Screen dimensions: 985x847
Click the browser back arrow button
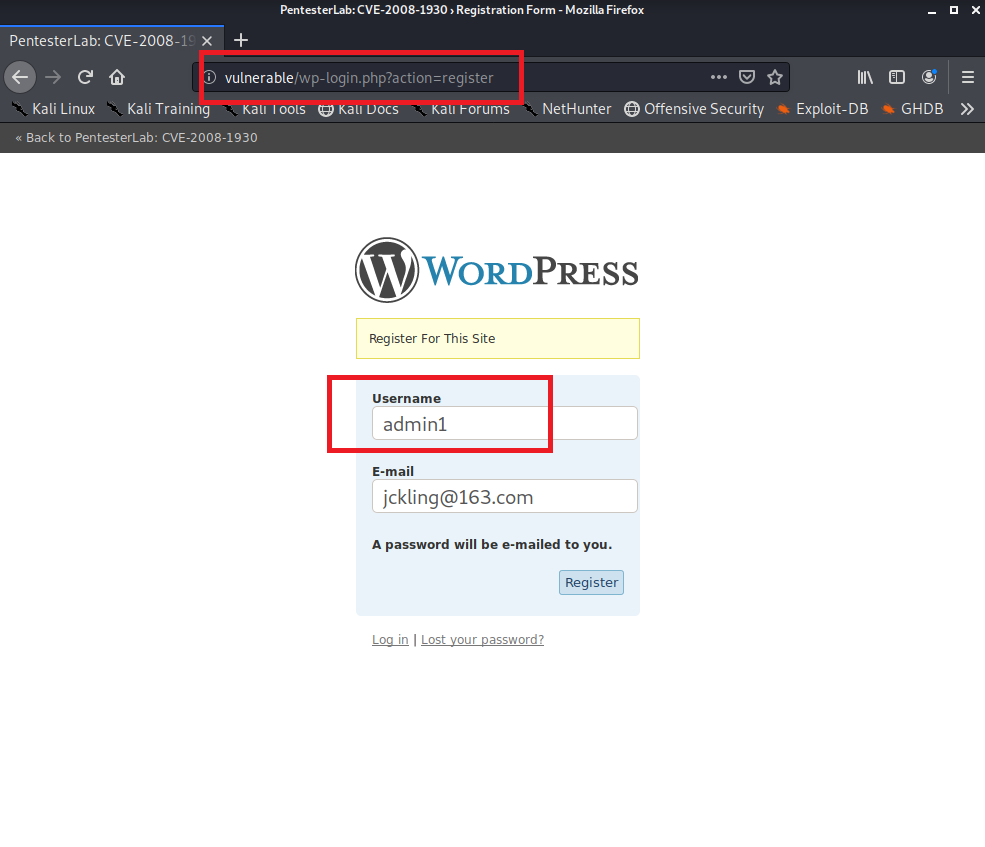[x=20, y=77]
